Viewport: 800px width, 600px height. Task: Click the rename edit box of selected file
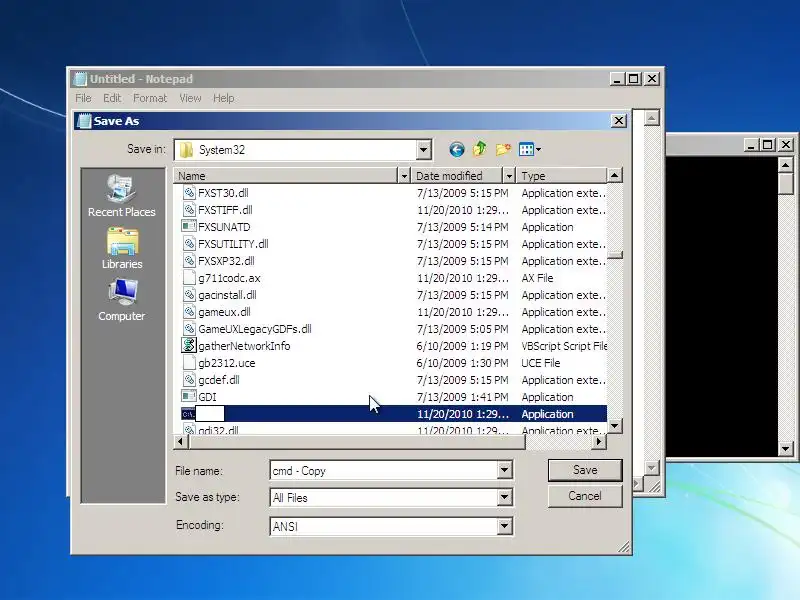click(210, 414)
